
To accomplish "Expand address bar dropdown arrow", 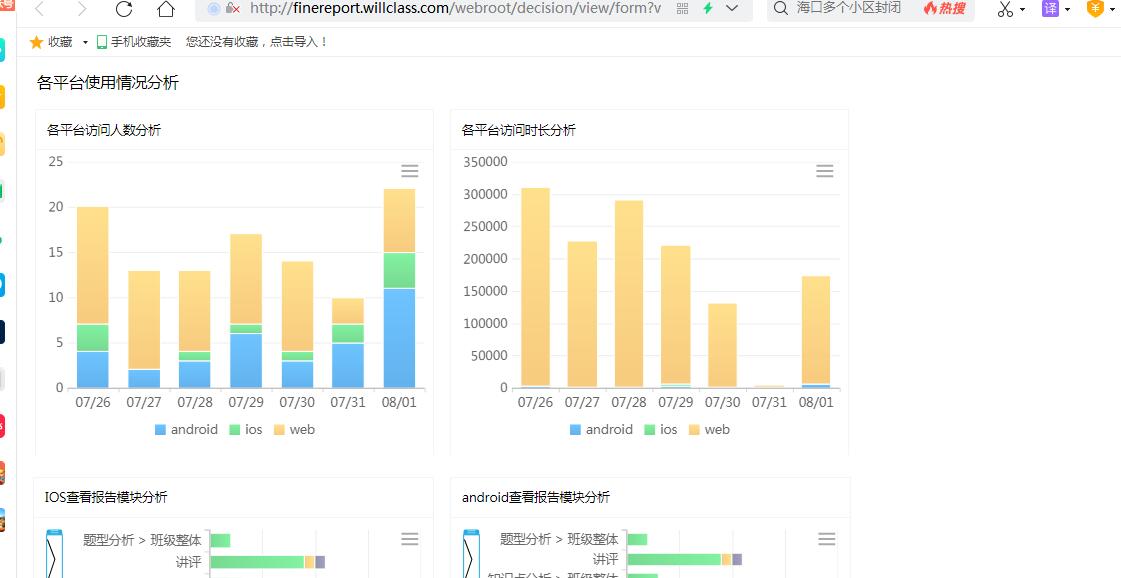I will 733,8.
